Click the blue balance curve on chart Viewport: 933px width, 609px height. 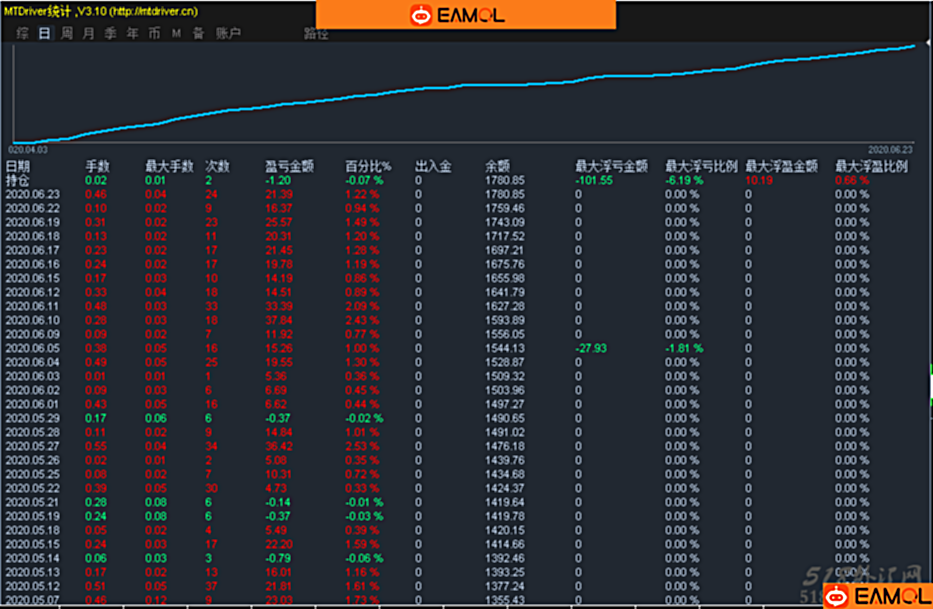point(464,85)
